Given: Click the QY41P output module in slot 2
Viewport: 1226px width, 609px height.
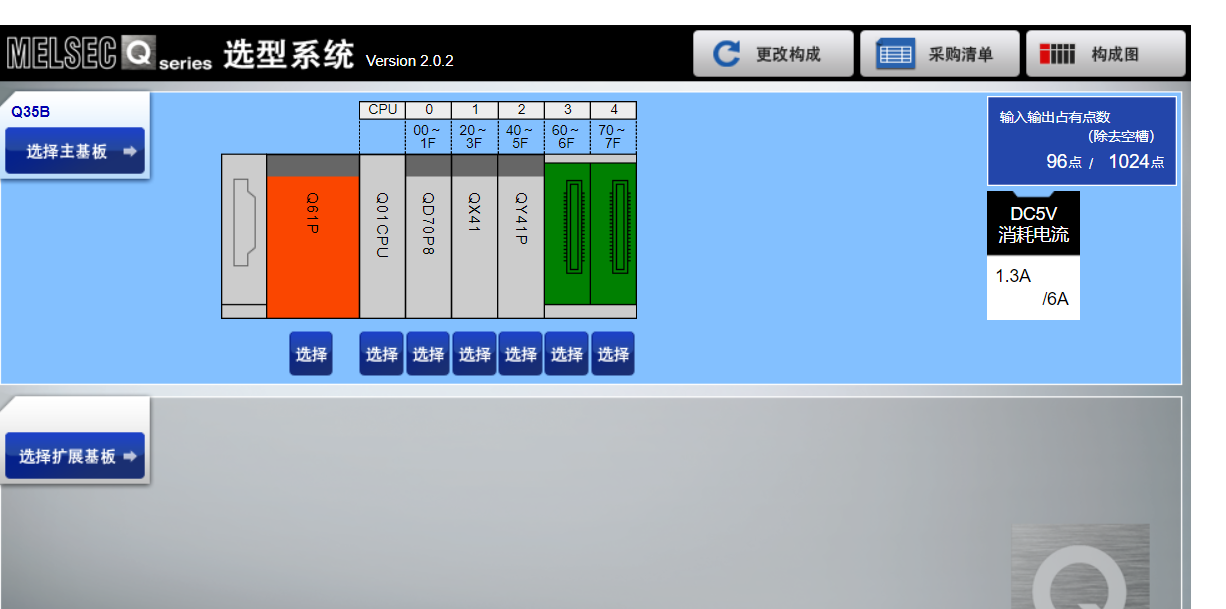Looking at the screenshot, I should click(521, 236).
